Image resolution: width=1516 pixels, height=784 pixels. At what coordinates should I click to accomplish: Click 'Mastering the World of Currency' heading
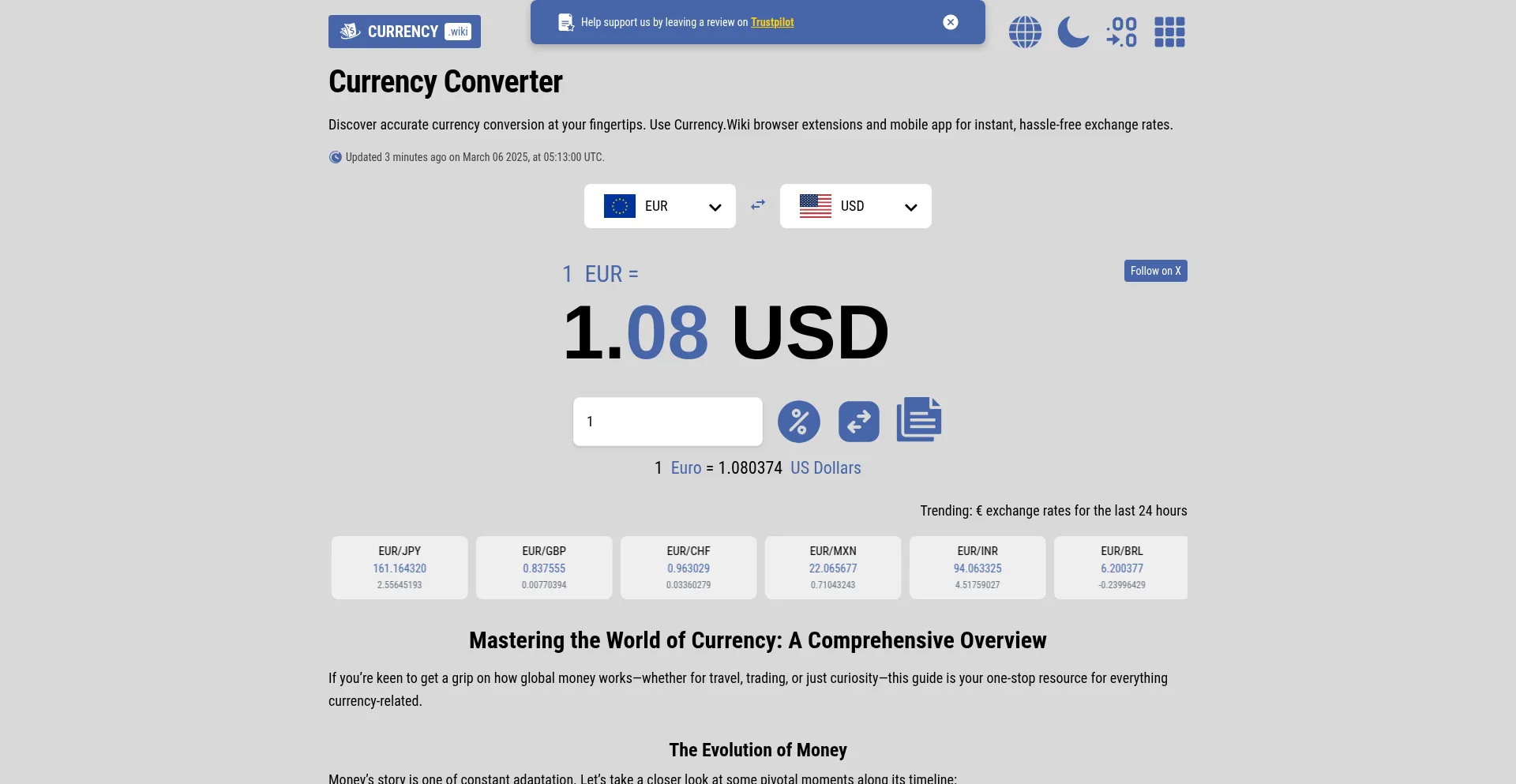tap(758, 640)
